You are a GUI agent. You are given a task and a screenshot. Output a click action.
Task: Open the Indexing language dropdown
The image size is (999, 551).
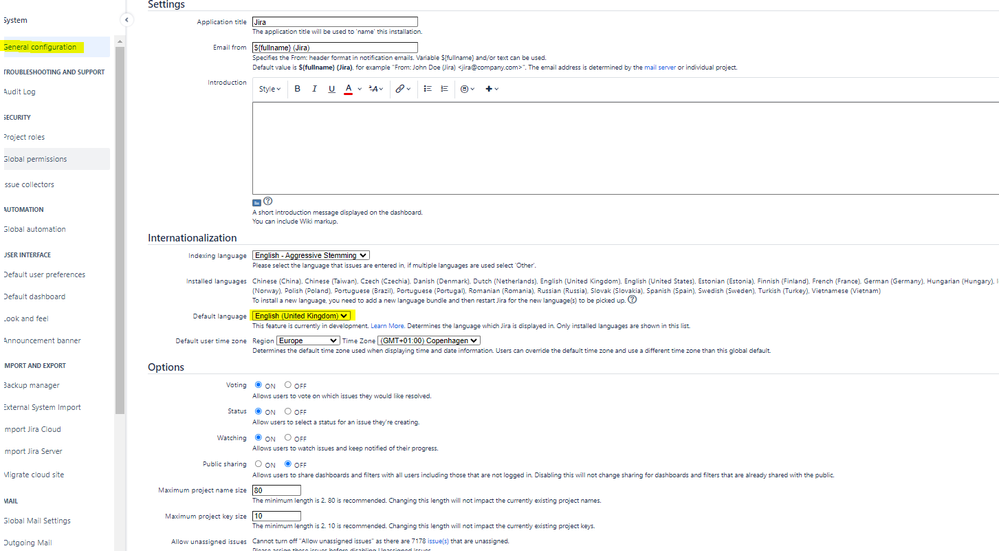[311, 255]
